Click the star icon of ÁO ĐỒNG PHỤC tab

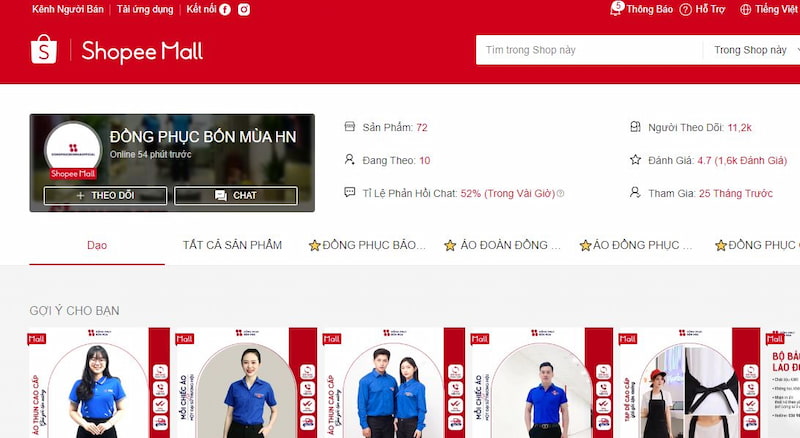585,246
